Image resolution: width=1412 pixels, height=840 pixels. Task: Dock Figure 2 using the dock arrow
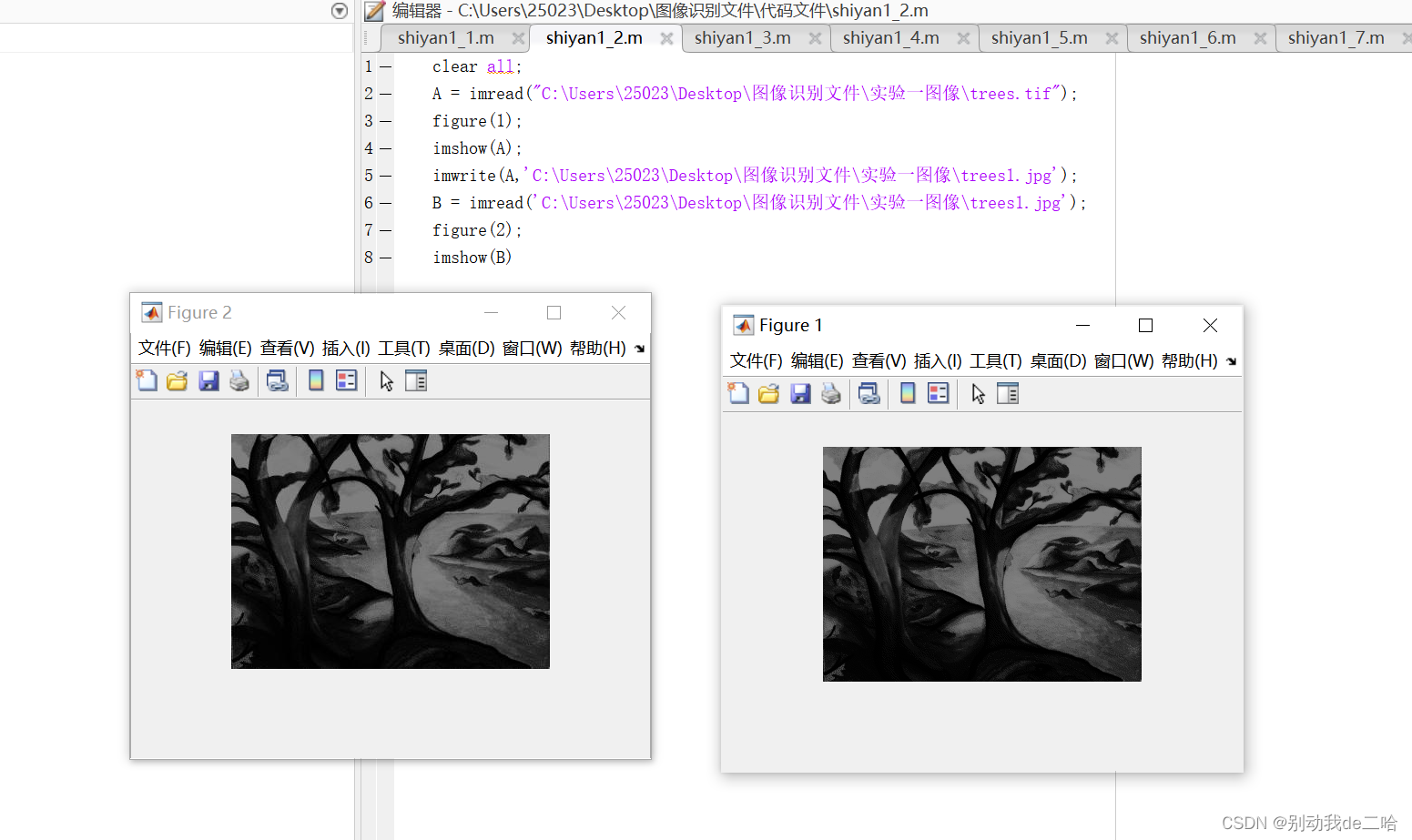click(x=640, y=349)
